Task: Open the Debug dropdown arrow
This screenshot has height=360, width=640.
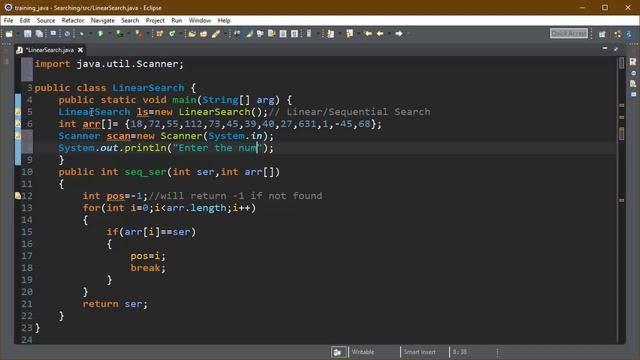Action: 90,33
